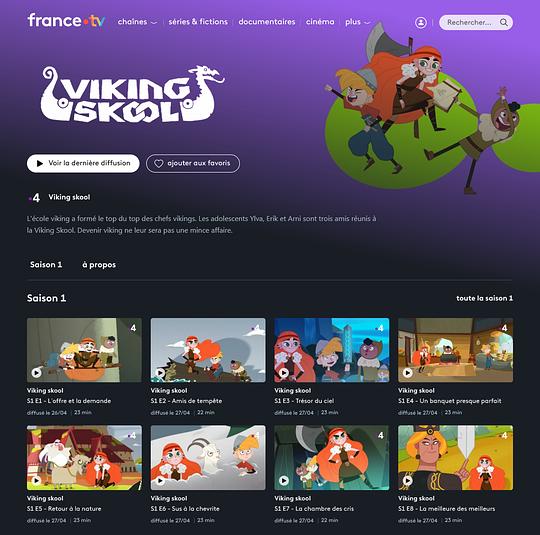Click play icon on S1 E8 thumbnail
The image size is (540, 535).
(407, 480)
